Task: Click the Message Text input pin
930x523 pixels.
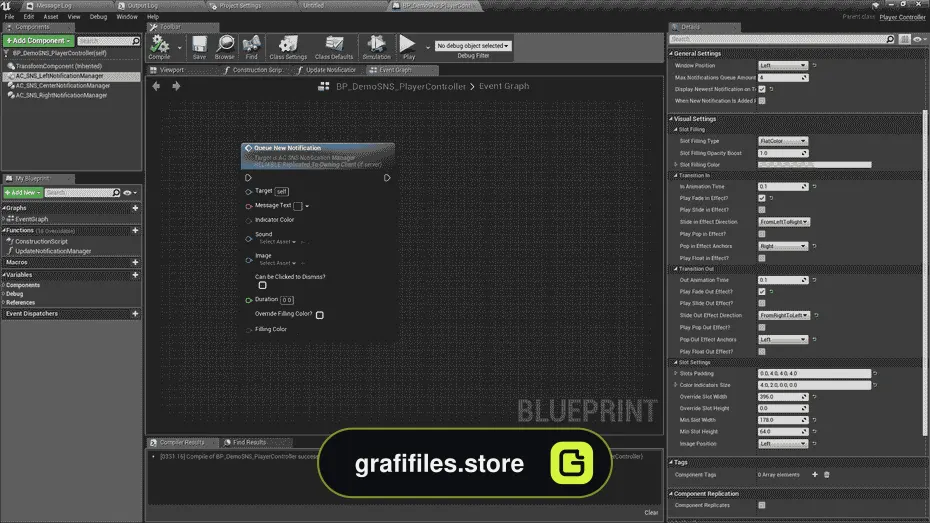Action: click(x=249, y=206)
